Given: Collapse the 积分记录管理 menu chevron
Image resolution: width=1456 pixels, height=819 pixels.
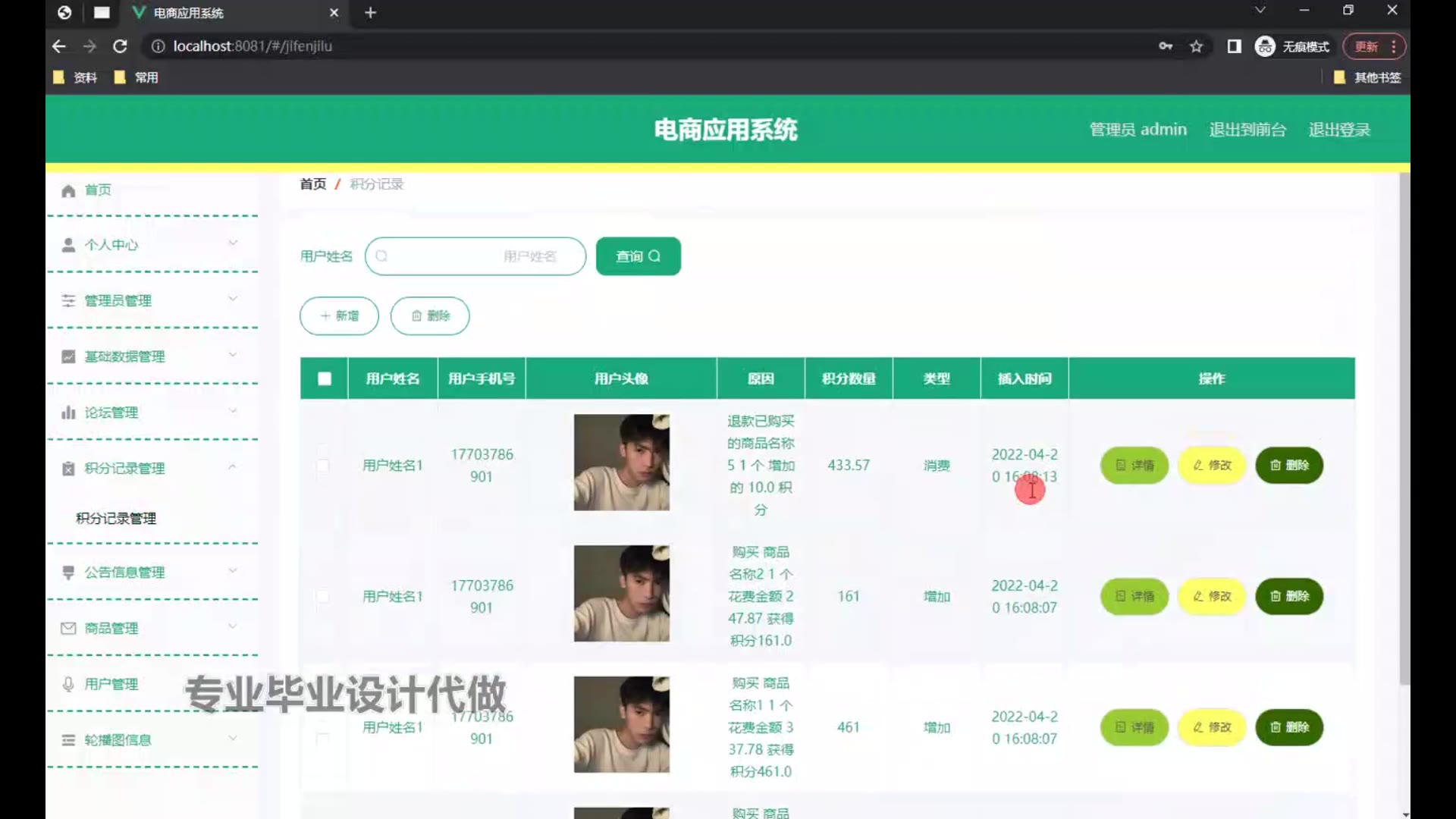Looking at the screenshot, I should [x=233, y=467].
